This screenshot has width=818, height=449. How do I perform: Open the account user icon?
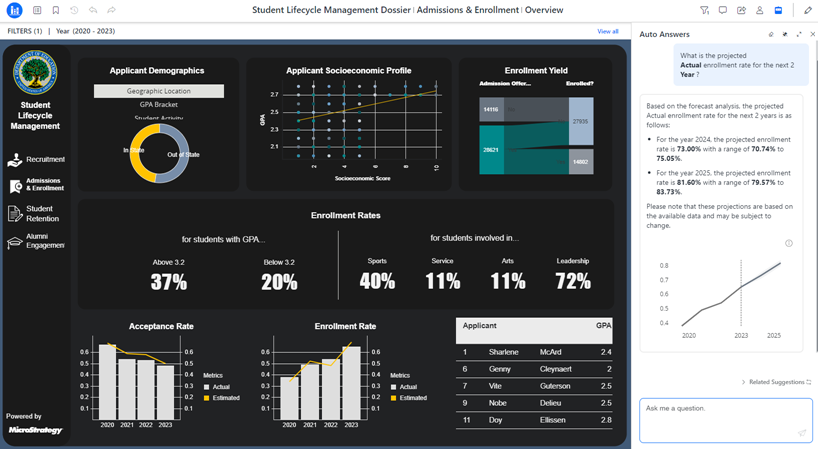point(760,10)
